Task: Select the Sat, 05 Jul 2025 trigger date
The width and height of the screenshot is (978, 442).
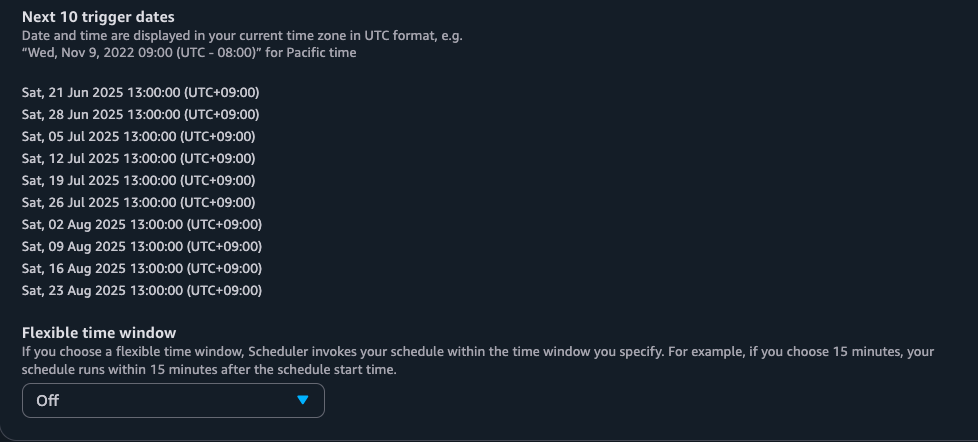Action: coord(138,136)
